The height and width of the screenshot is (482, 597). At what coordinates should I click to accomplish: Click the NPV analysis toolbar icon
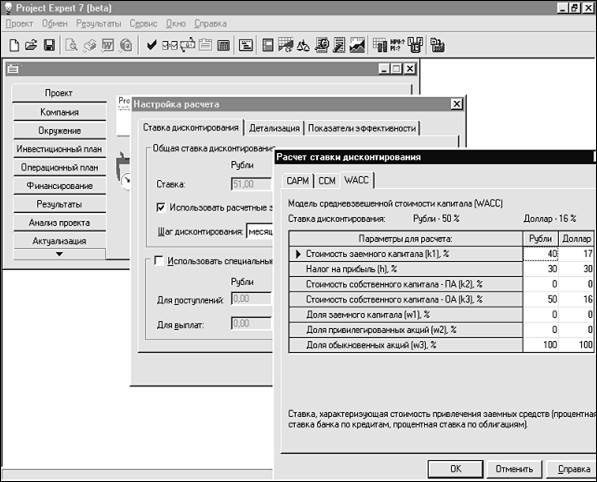coord(397,45)
